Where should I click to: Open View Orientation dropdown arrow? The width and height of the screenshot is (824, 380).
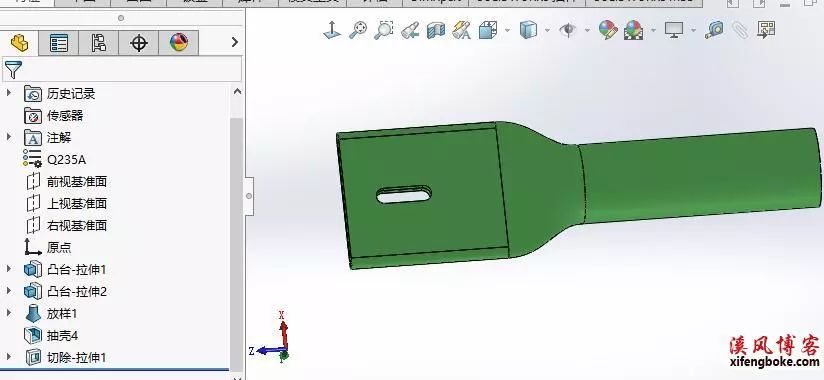pyautogui.click(x=507, y=30)
